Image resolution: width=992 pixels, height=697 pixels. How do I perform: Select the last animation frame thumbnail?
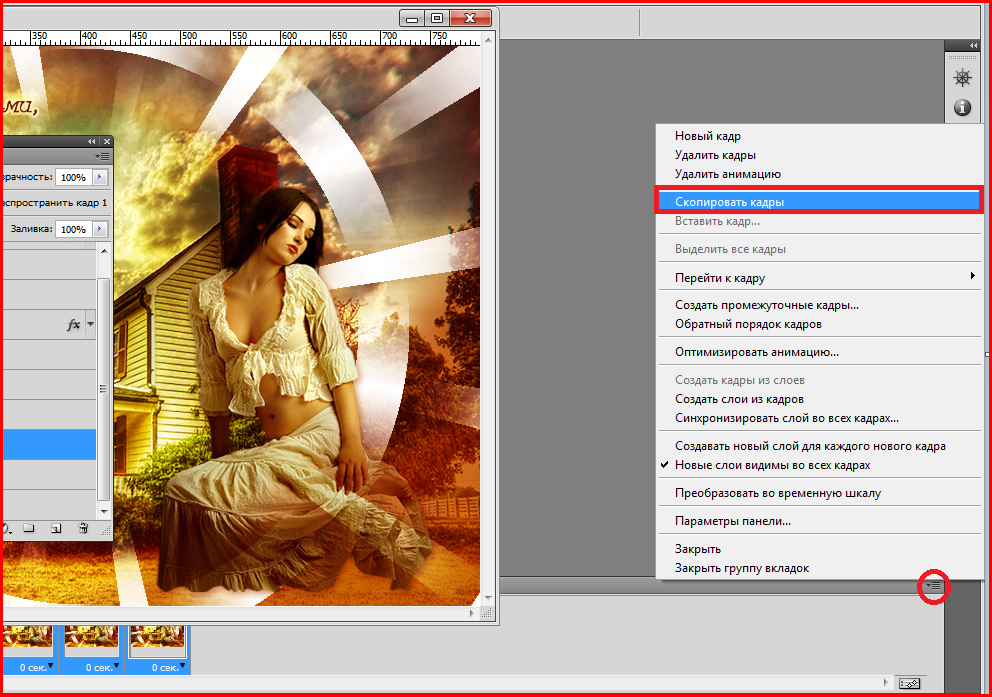(x=158, y=641)
